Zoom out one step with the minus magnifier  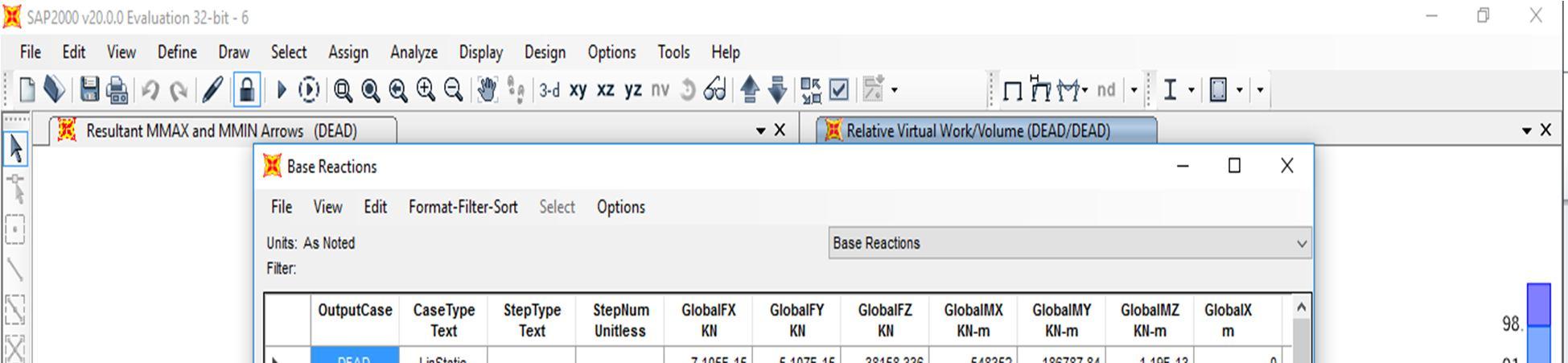[x=453, y=89]
